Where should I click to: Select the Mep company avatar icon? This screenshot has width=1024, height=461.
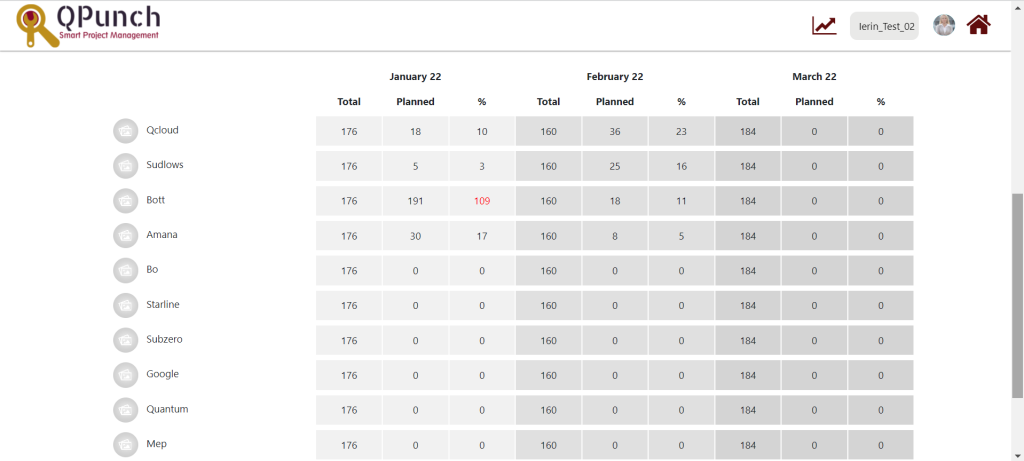point(125,444)
